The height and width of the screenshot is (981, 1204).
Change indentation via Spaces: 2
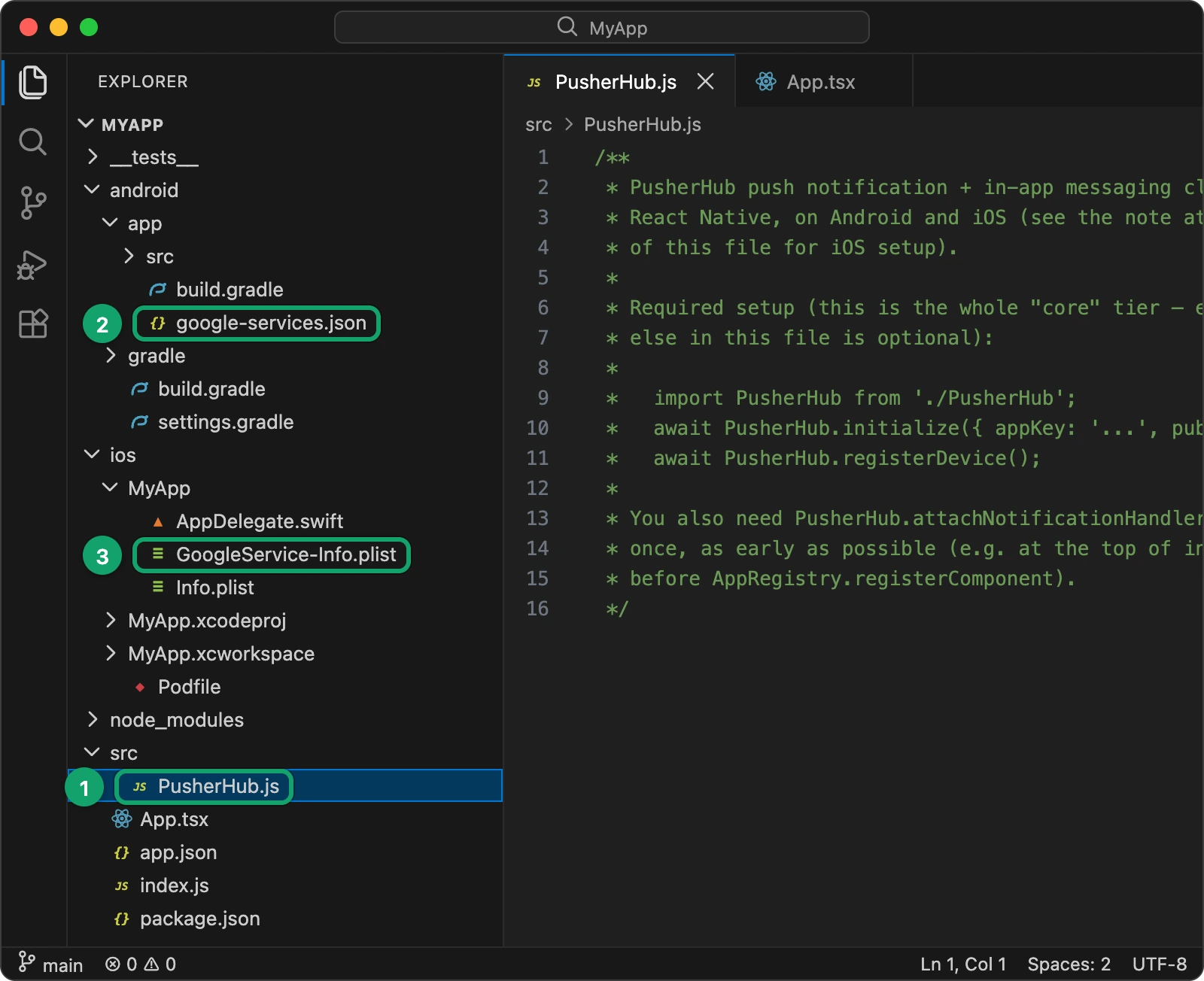click(1069, 964)
